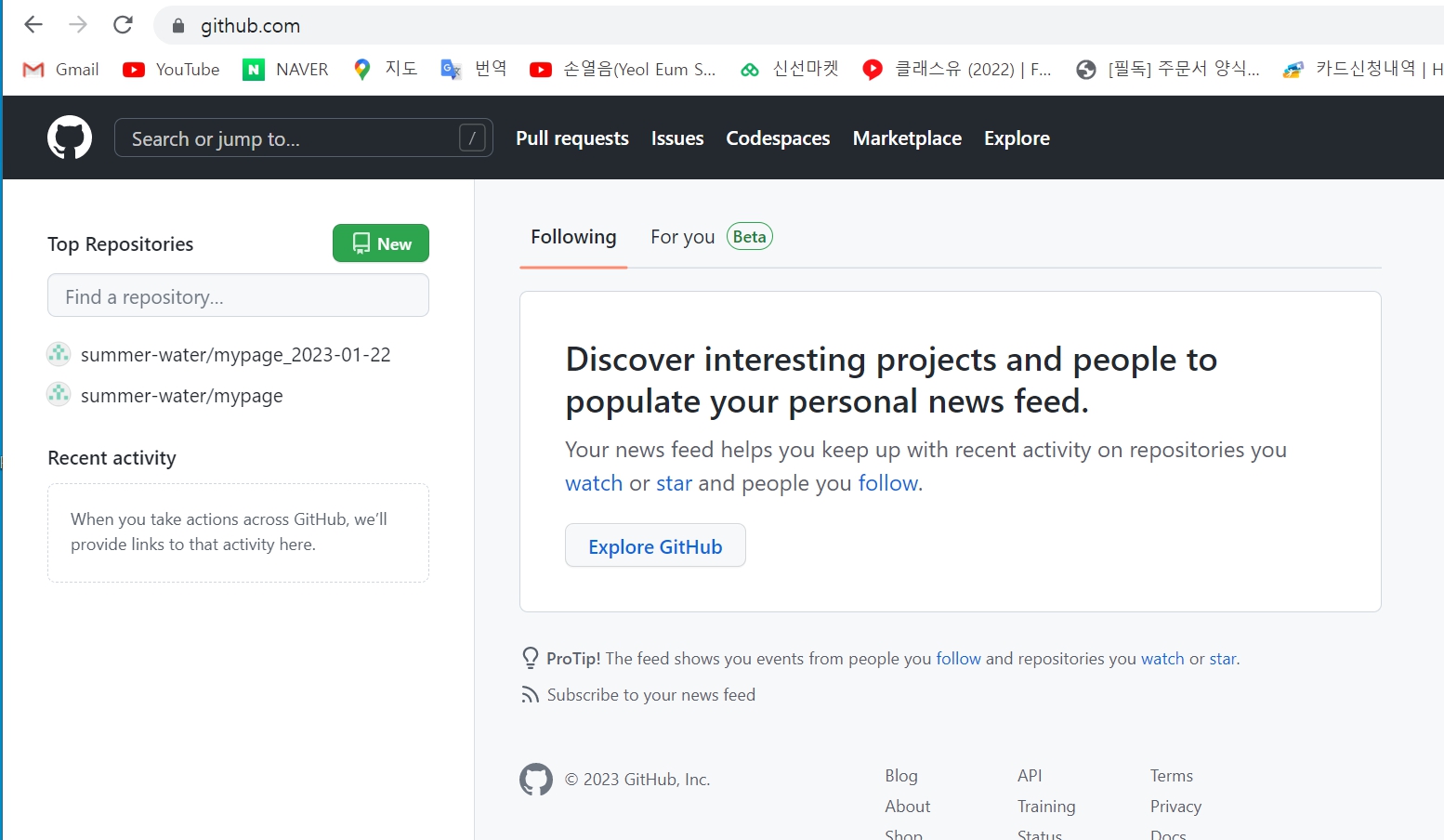Open the 신선마켓 bookmark
This screenshot has height=840, width=1444.
pos(789,70)
